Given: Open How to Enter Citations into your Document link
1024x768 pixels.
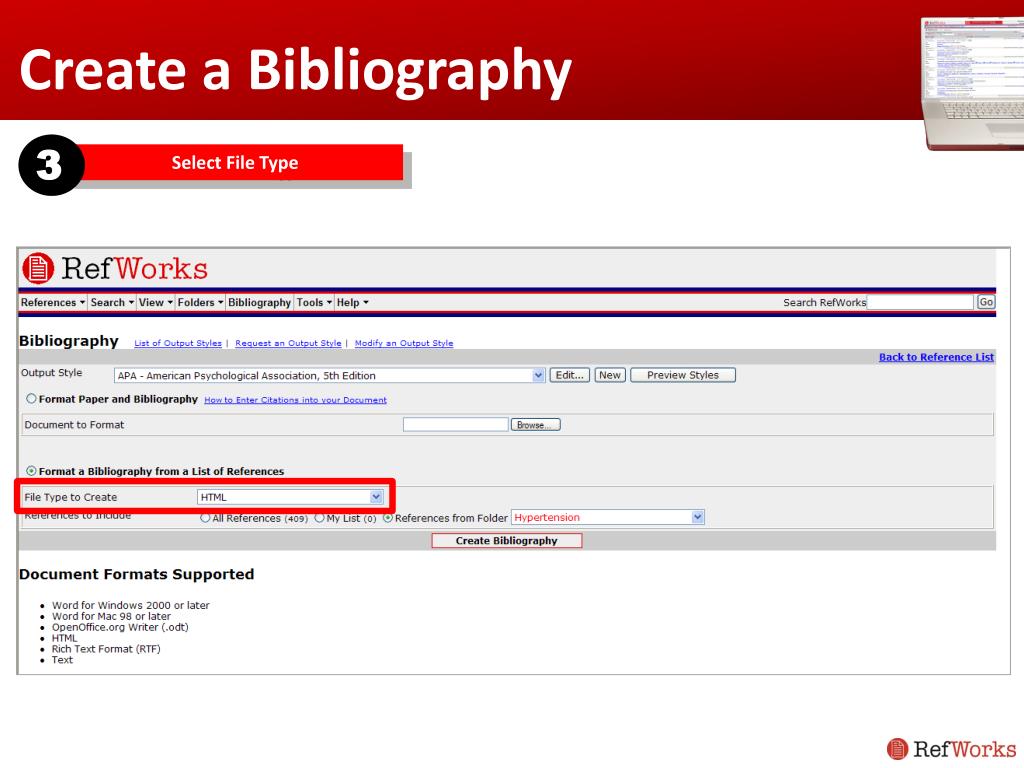Looking at the screenshot, I should [295, 400].
